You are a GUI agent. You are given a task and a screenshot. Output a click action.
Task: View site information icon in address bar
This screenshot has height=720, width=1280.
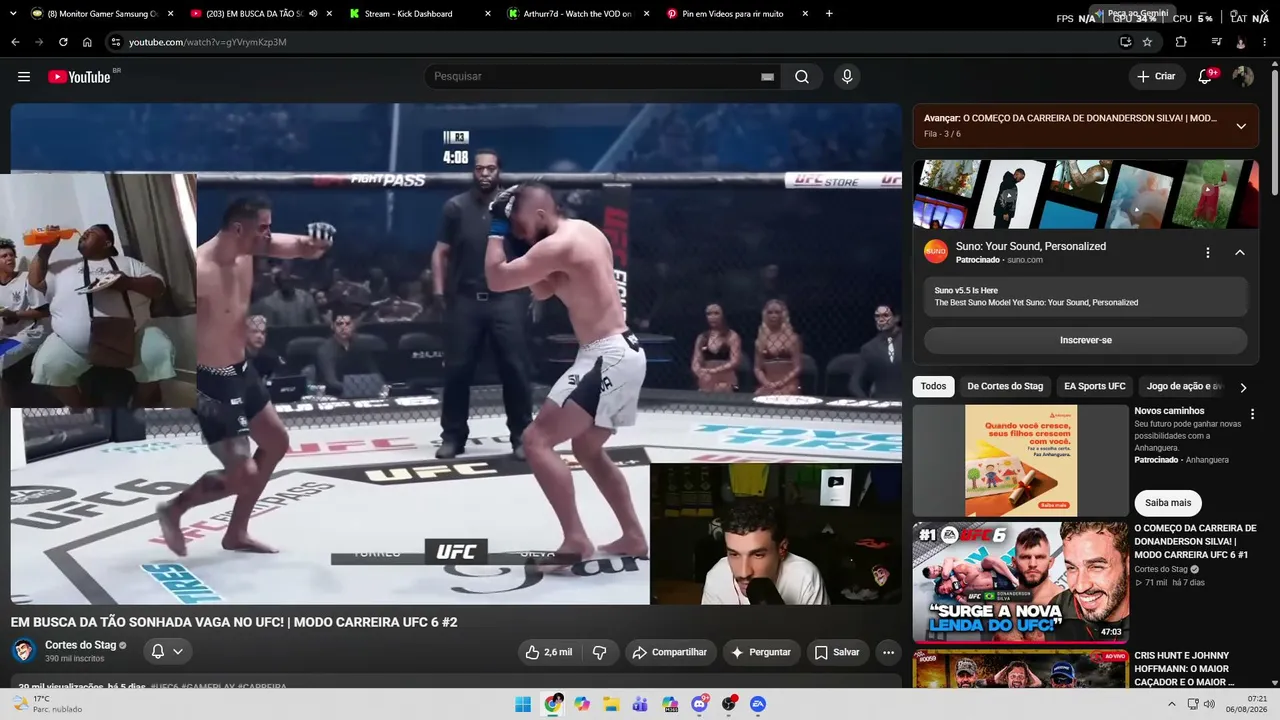pyautogui.click(x=116, y=42)
